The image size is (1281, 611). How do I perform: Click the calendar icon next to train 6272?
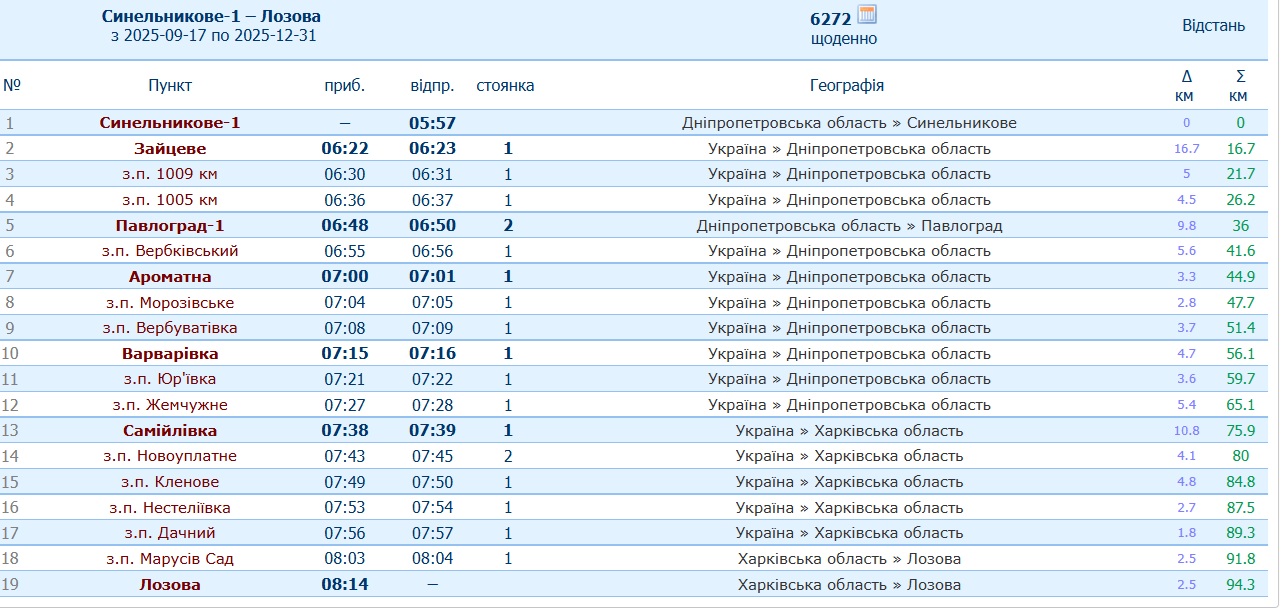[x=867, y=15]
